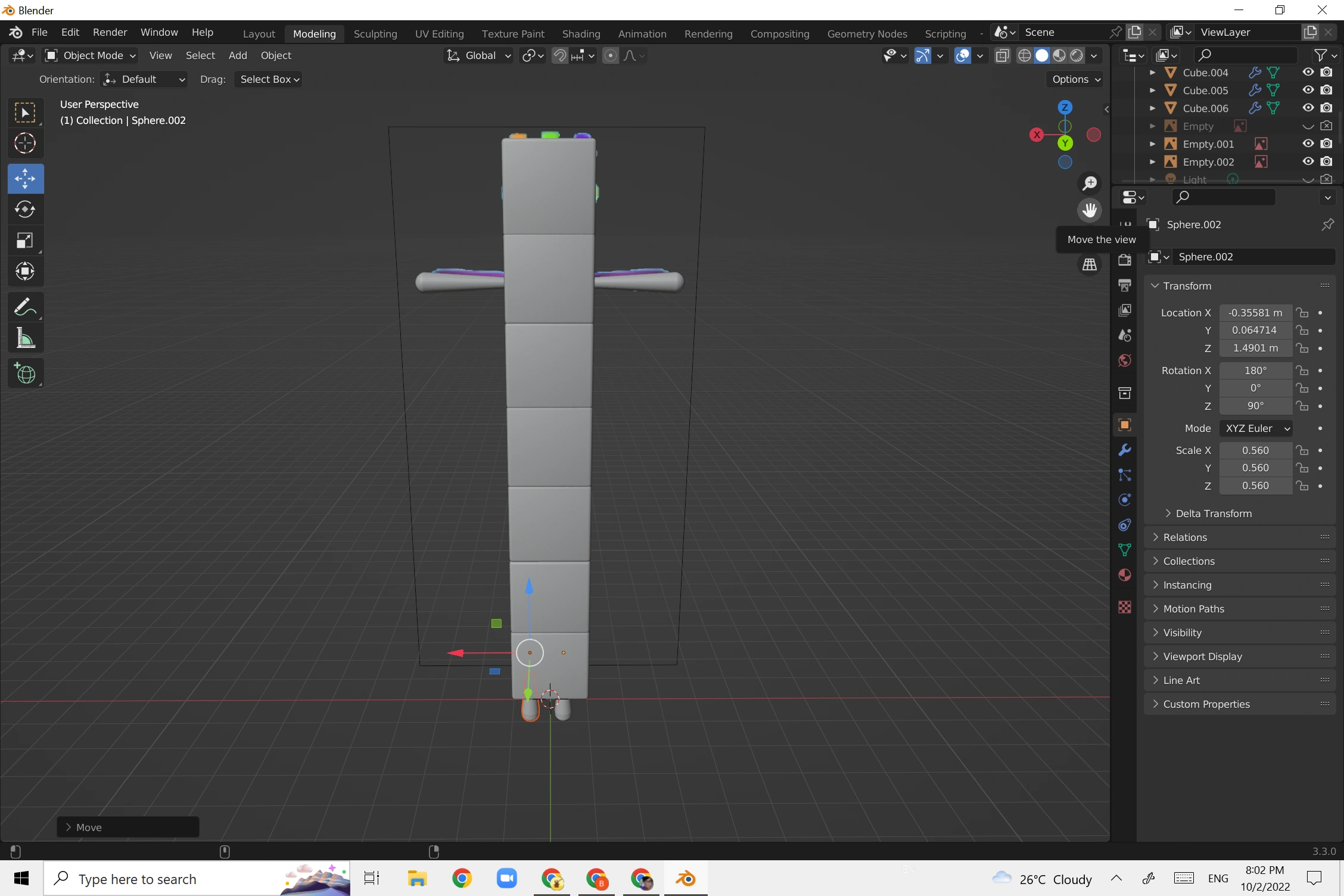1344x896 pixels.
Task: Activate the Annotate tool
Action: 25,307
